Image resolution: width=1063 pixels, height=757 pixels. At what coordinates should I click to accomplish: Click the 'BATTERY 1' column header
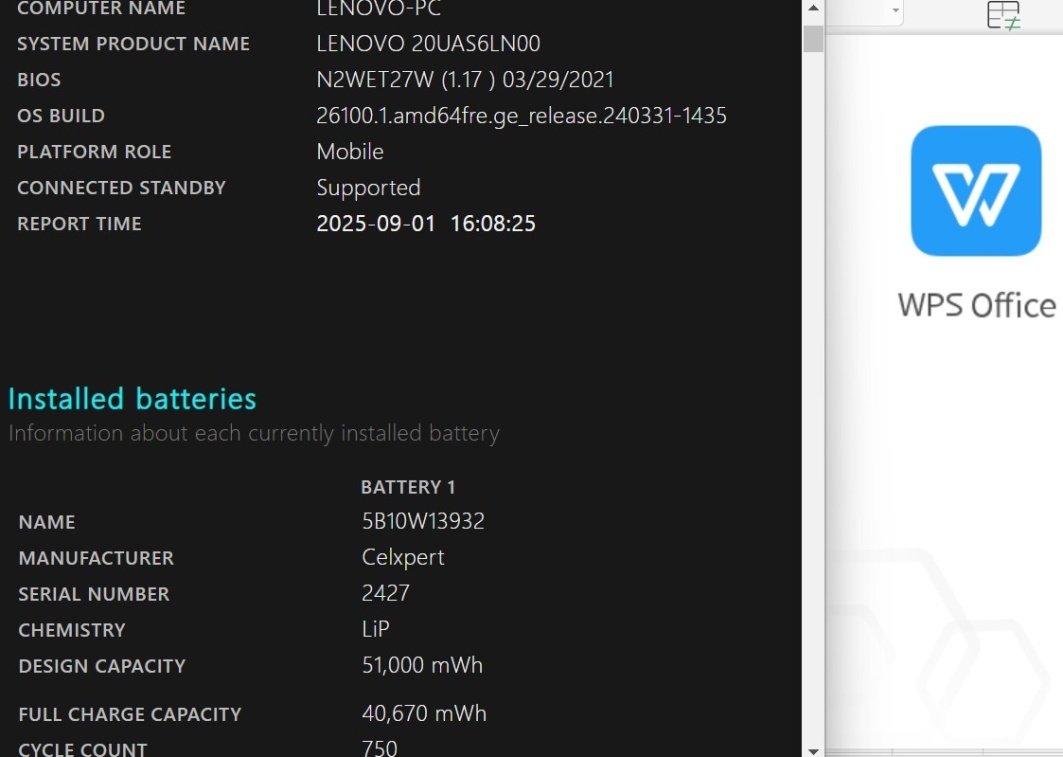click(x=408, y=487)
